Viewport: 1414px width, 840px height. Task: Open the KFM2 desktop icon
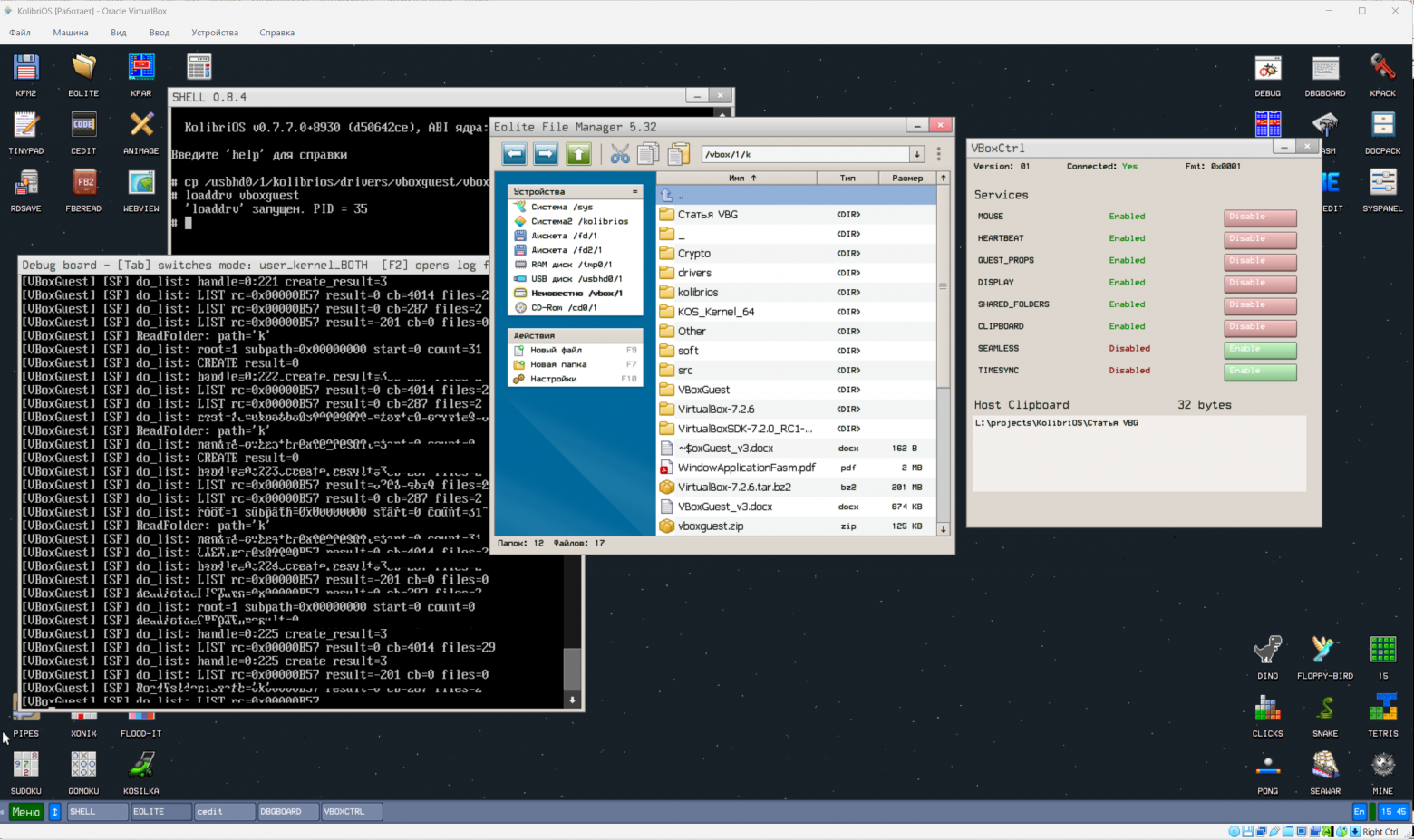click(26, 74)
